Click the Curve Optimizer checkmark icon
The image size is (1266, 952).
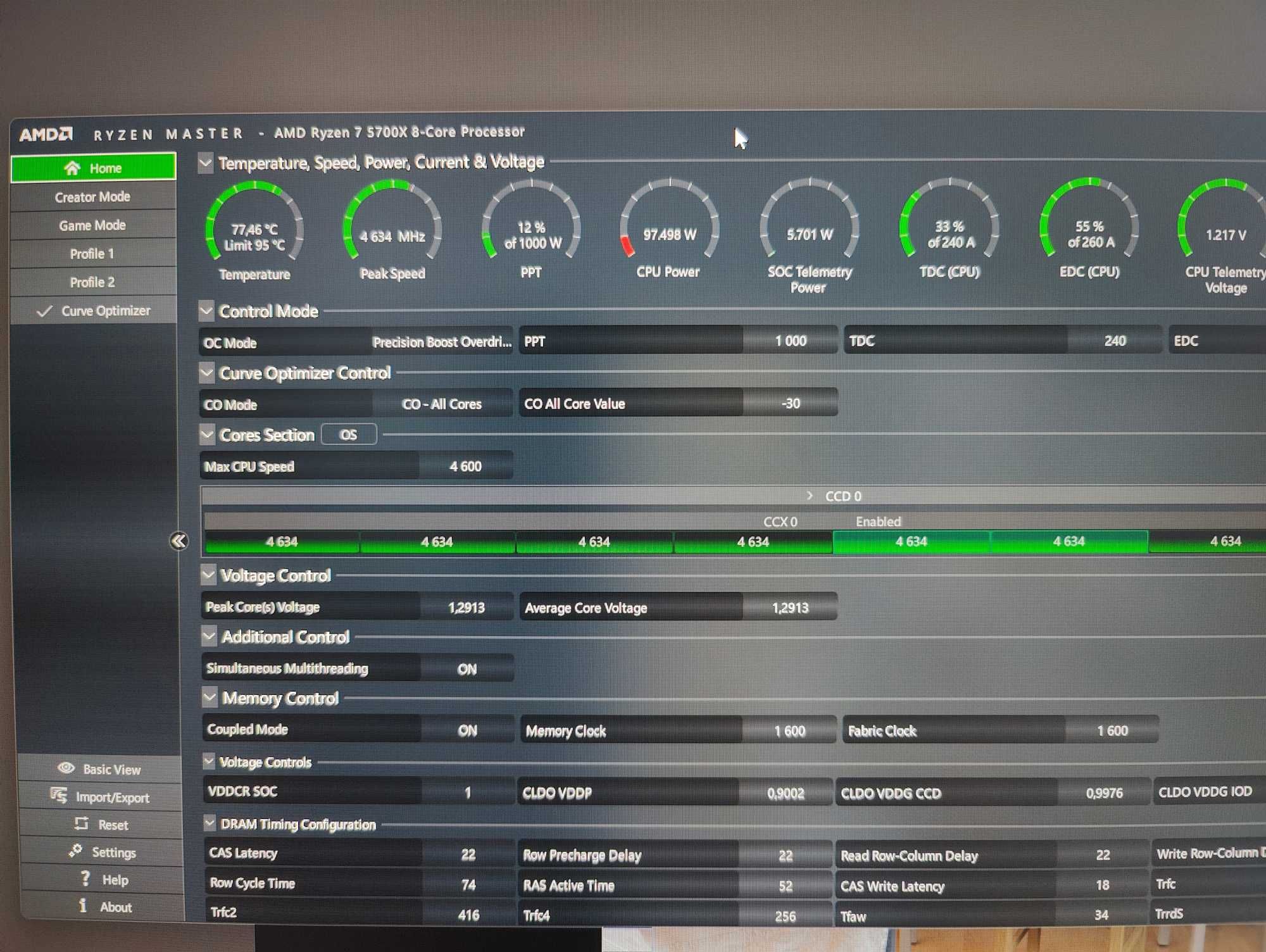click(44, 311)
